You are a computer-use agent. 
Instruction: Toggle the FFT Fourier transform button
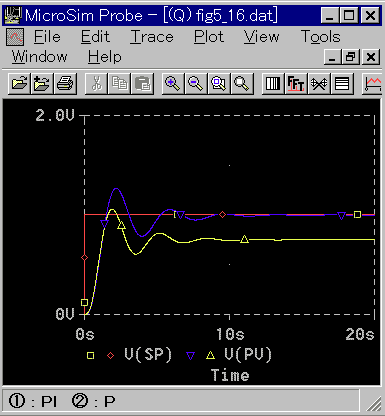tap(296, 83)
